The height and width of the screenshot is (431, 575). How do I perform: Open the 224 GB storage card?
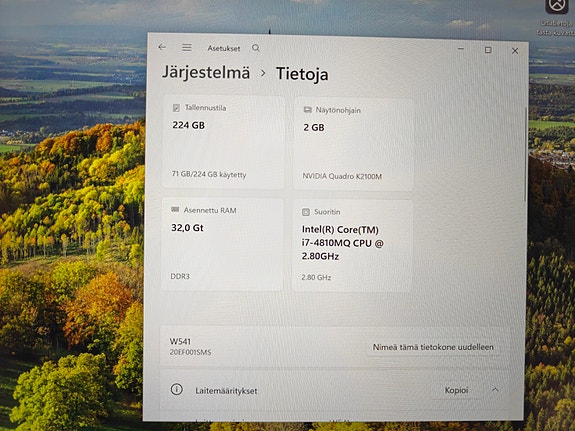(x=223, y=142)
